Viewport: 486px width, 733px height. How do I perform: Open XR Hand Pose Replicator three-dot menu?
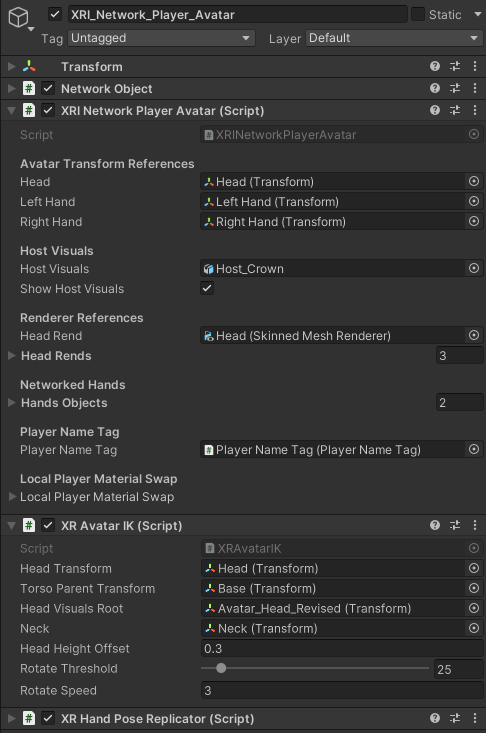click(x=475, y=718)
